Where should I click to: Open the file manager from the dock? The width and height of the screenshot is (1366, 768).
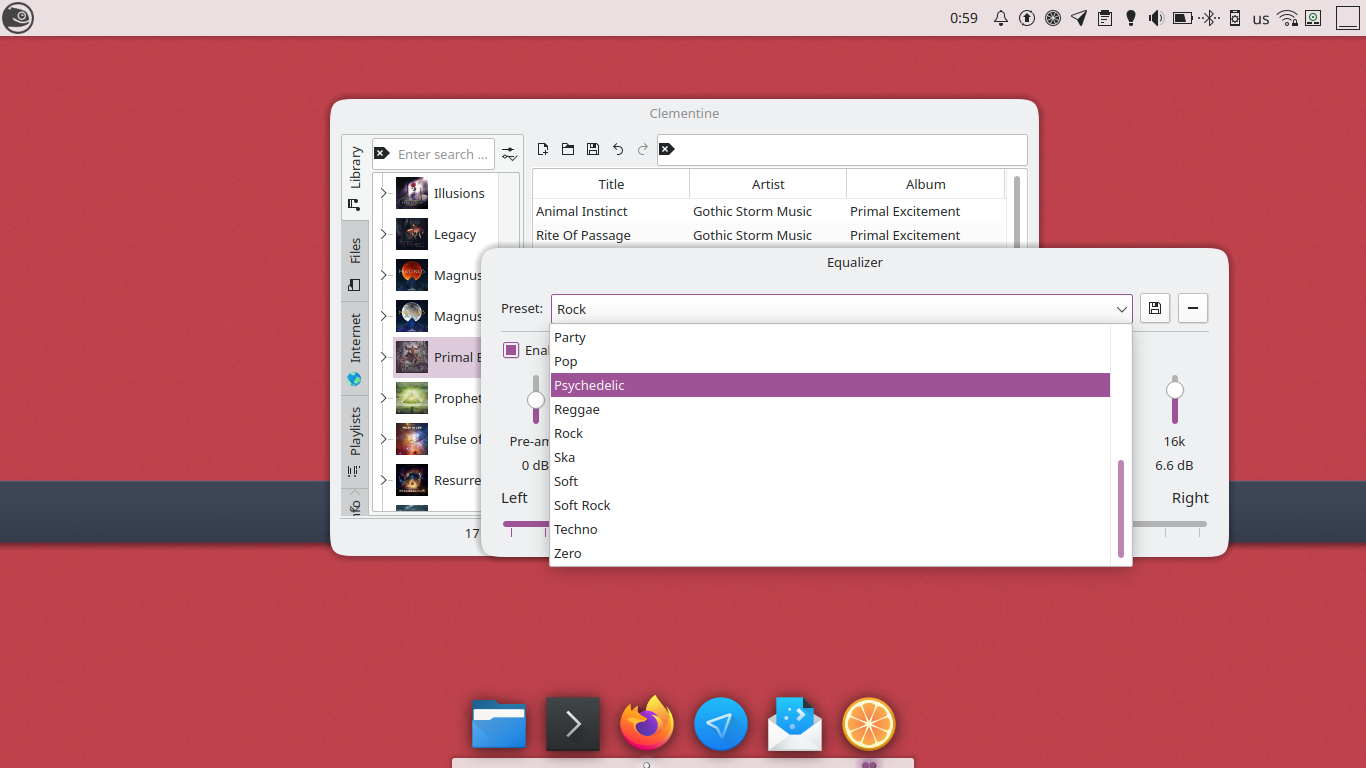point(499,724)
